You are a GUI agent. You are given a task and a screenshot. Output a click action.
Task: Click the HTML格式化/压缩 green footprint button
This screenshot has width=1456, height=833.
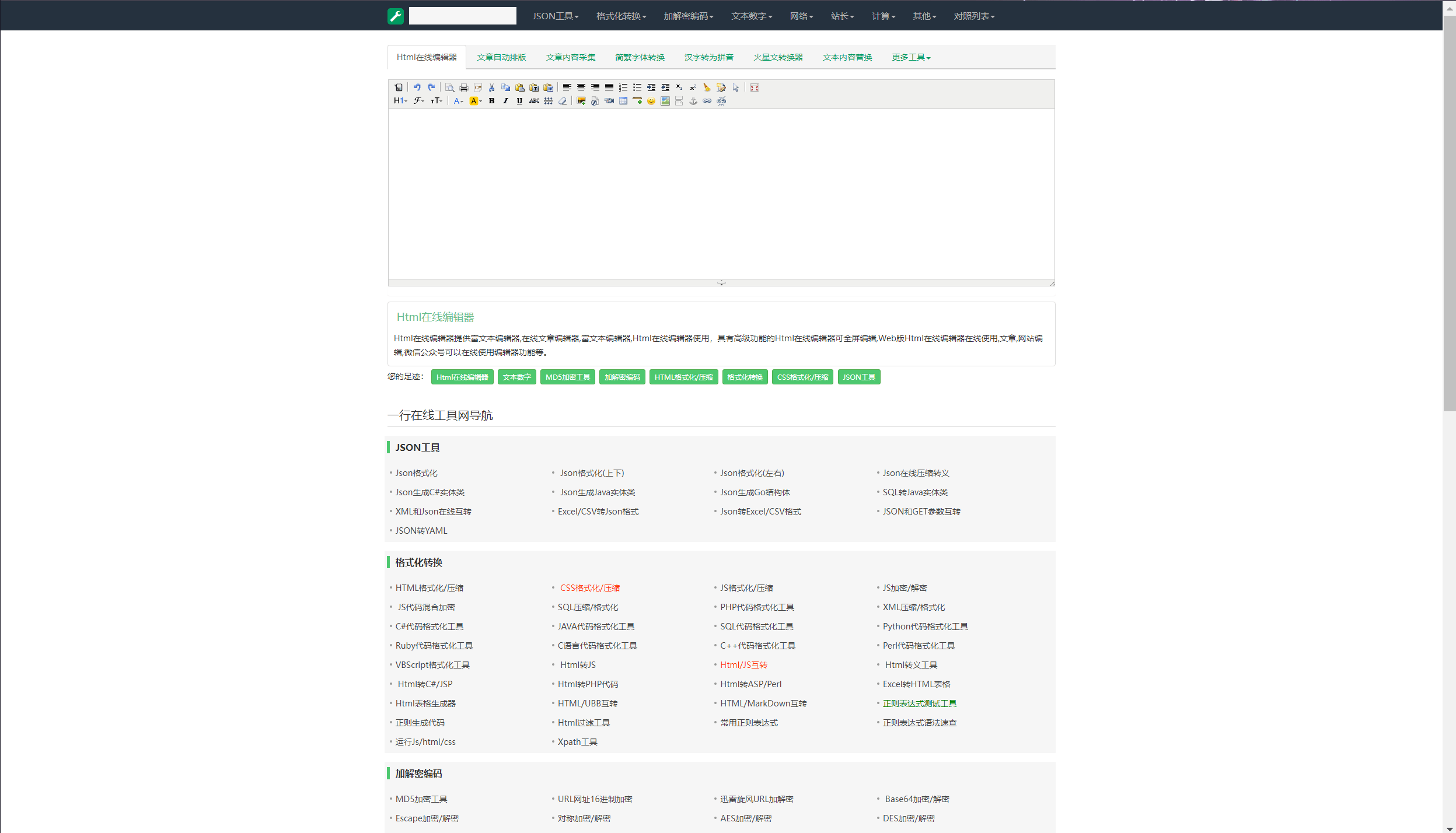[x=683, y=377]
